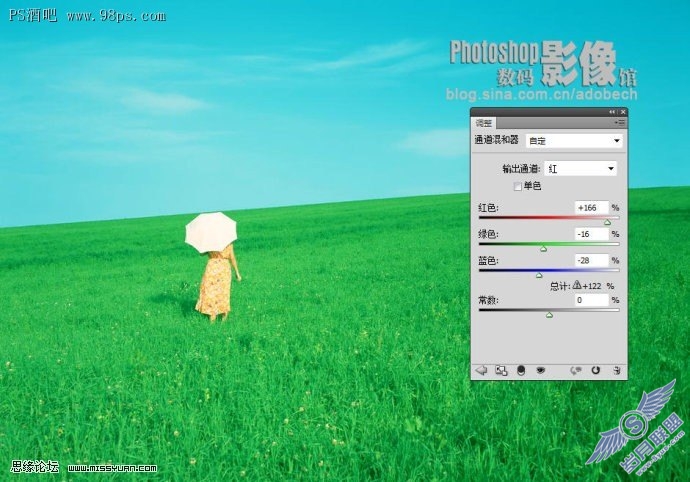Click the 通道混和器 label text
Image resolution: width=690 pixels, height=482 pixels.
[496, 140]
